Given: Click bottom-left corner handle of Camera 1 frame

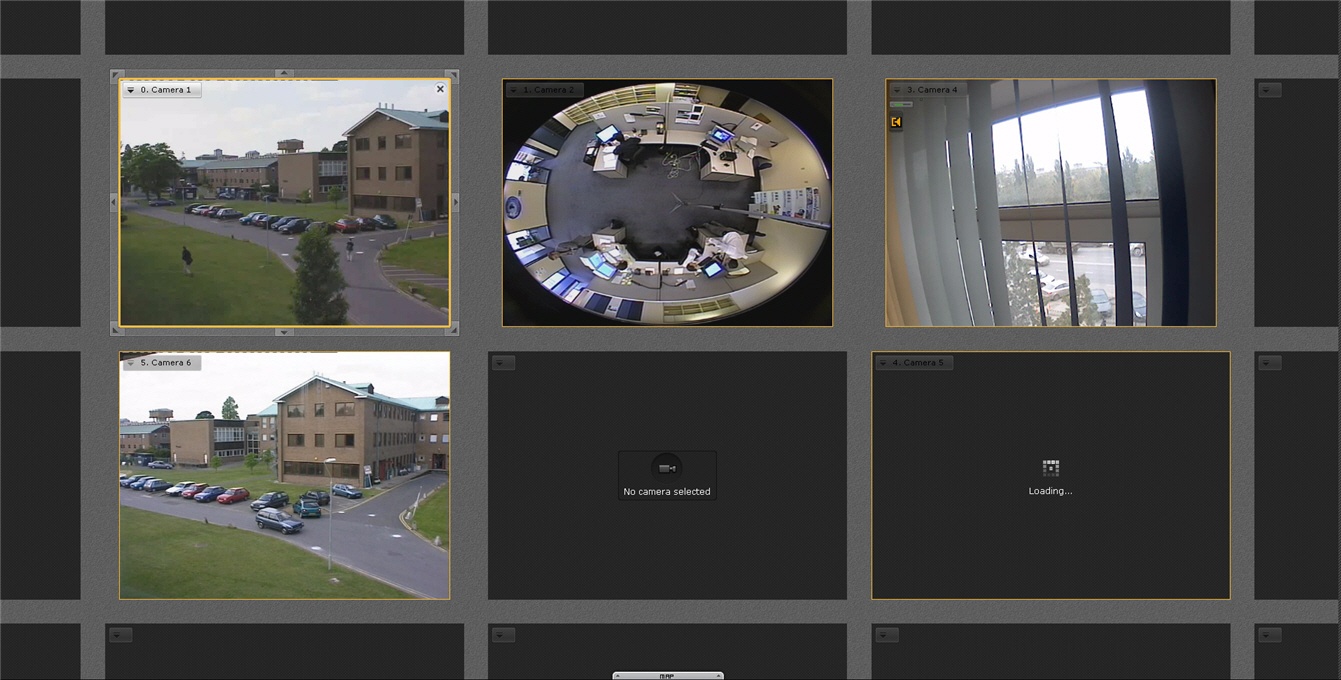Looking at the screenshot, I should pos(115,330).
